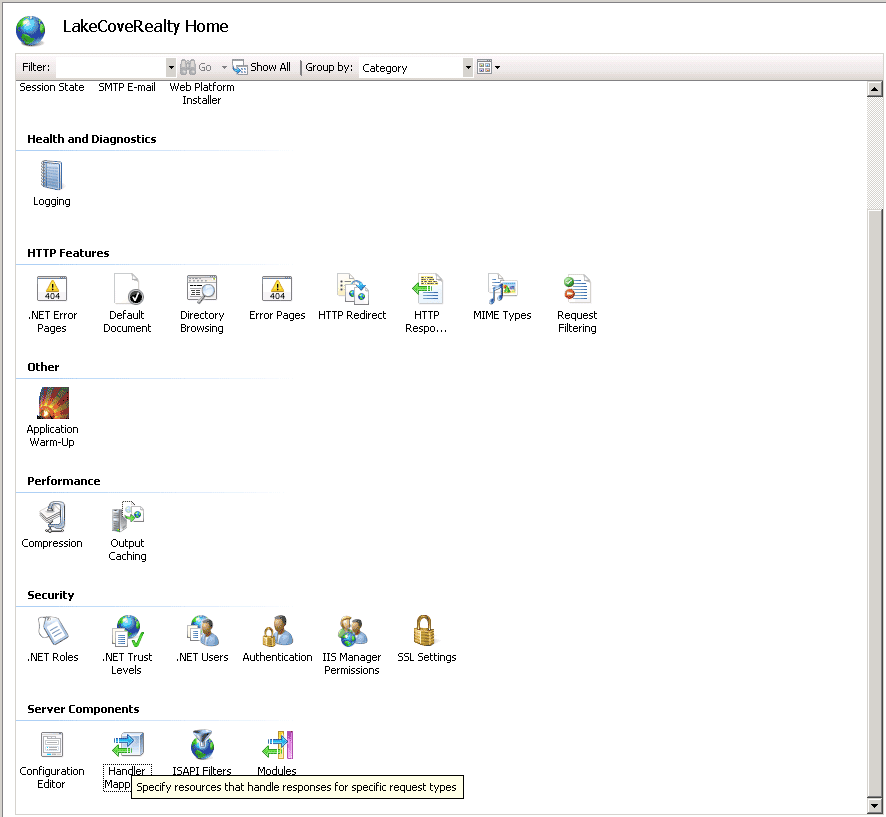This screenshot has height=817, width=886.
Task: Click the Health and Diagnostics group header
Action: (92, 139)
